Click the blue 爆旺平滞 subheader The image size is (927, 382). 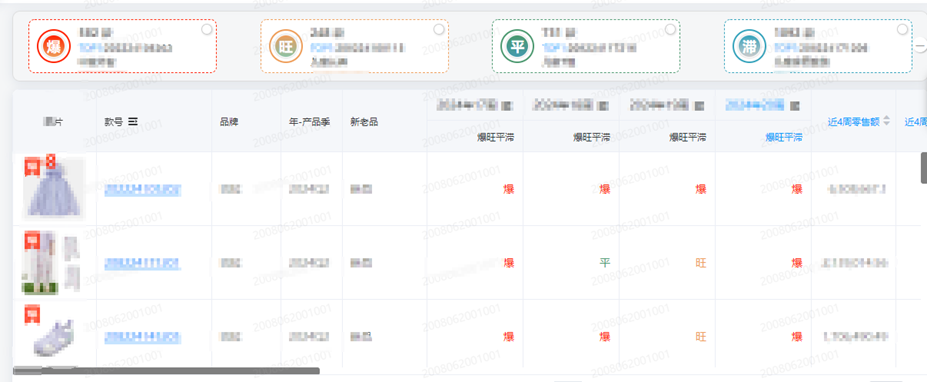tap(784, 137)
